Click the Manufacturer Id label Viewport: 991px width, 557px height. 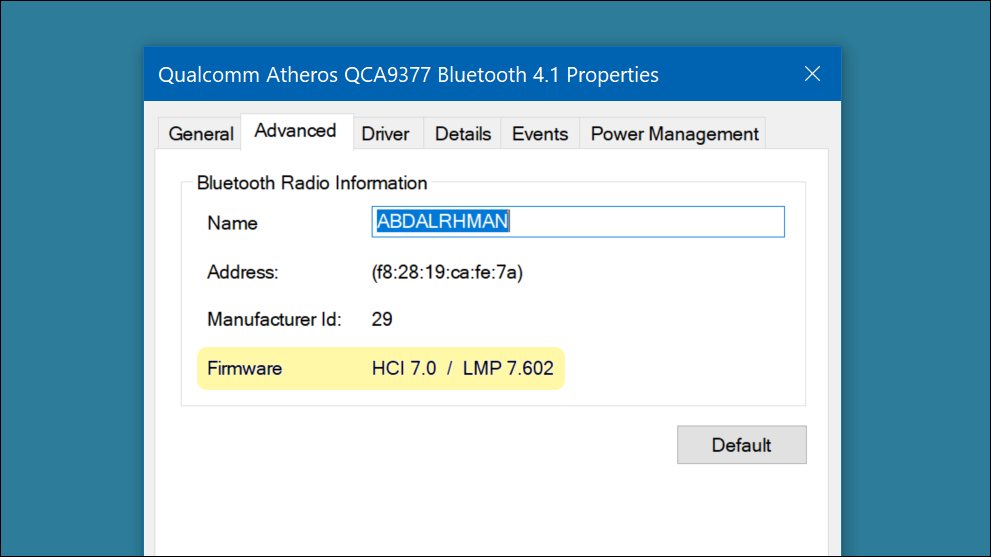[x=274, y=320]
